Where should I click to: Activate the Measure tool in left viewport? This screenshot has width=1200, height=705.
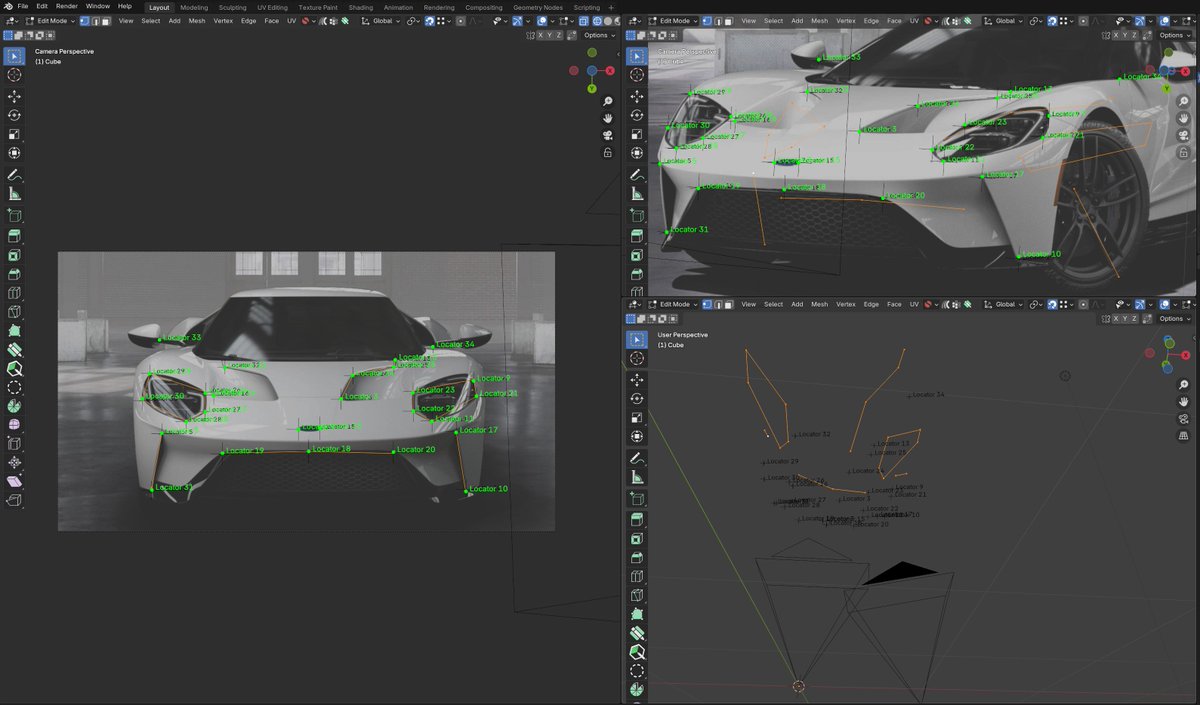(x=14, y=194)
